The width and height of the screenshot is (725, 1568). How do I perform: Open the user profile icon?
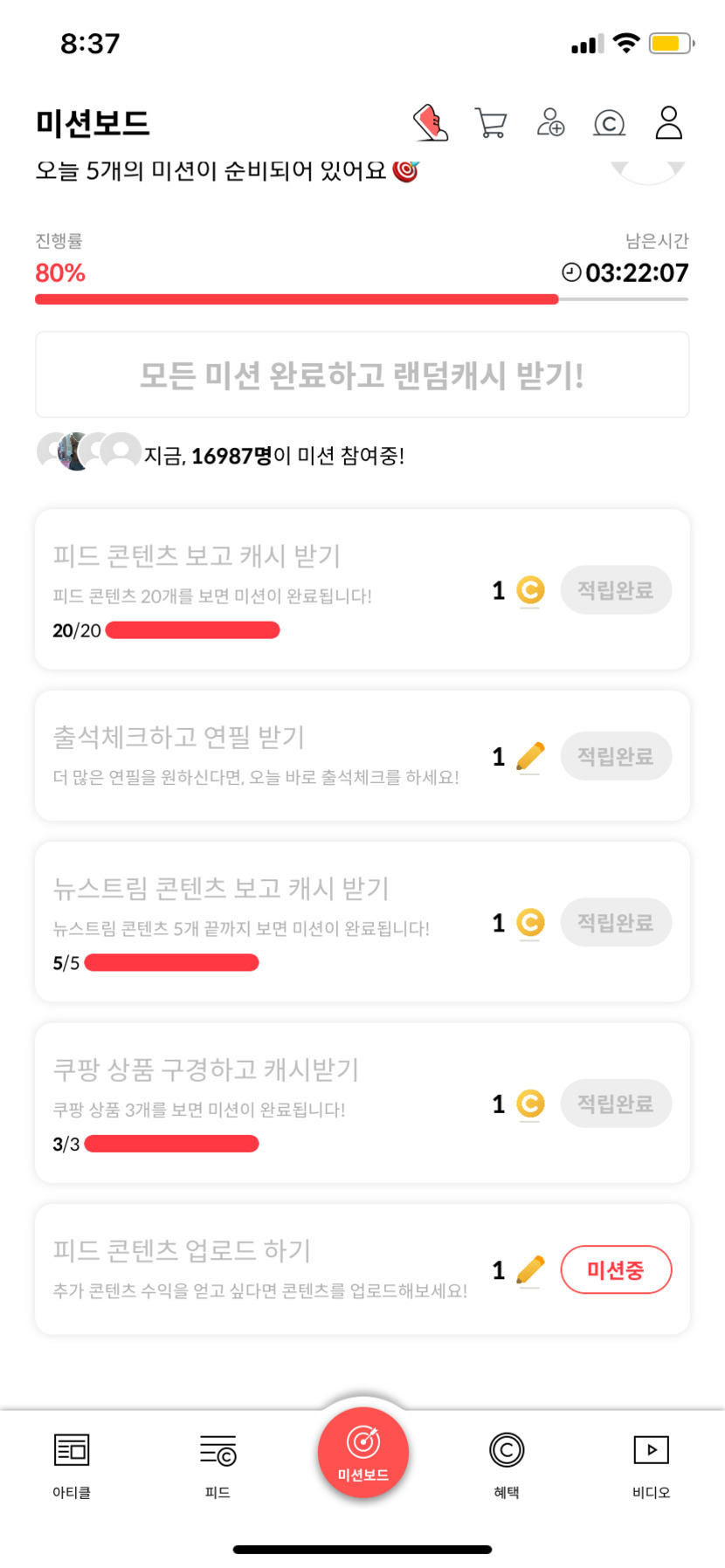(x=668, y=123)
